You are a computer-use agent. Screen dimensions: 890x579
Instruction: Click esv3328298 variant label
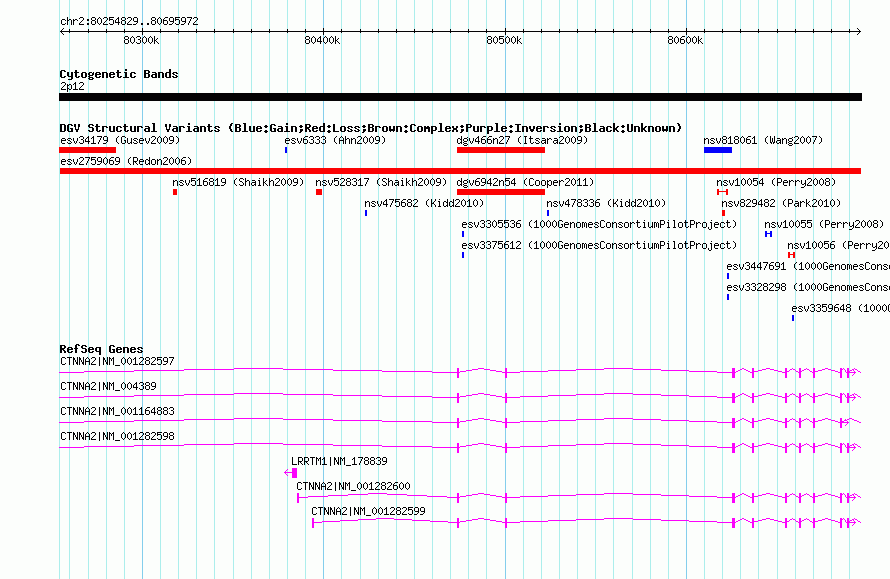tap(808, 287)
